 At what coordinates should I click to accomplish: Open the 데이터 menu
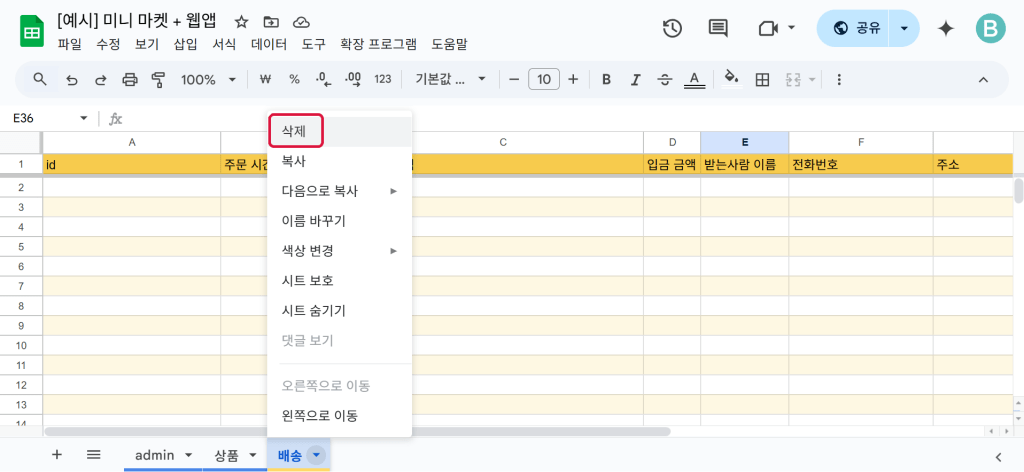[268, 44]
